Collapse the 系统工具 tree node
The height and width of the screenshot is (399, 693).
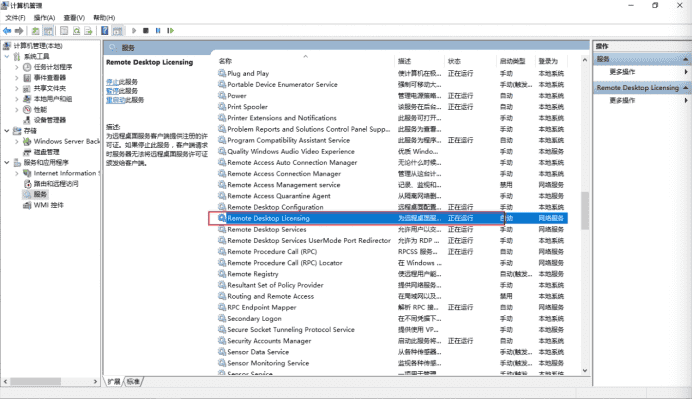[x=7, y=57]
